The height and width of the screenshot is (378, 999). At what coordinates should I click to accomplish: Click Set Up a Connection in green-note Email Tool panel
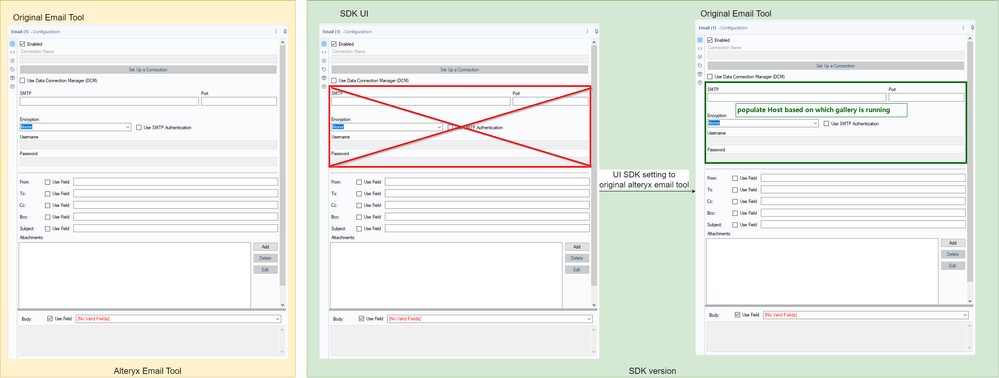point(836,66)
